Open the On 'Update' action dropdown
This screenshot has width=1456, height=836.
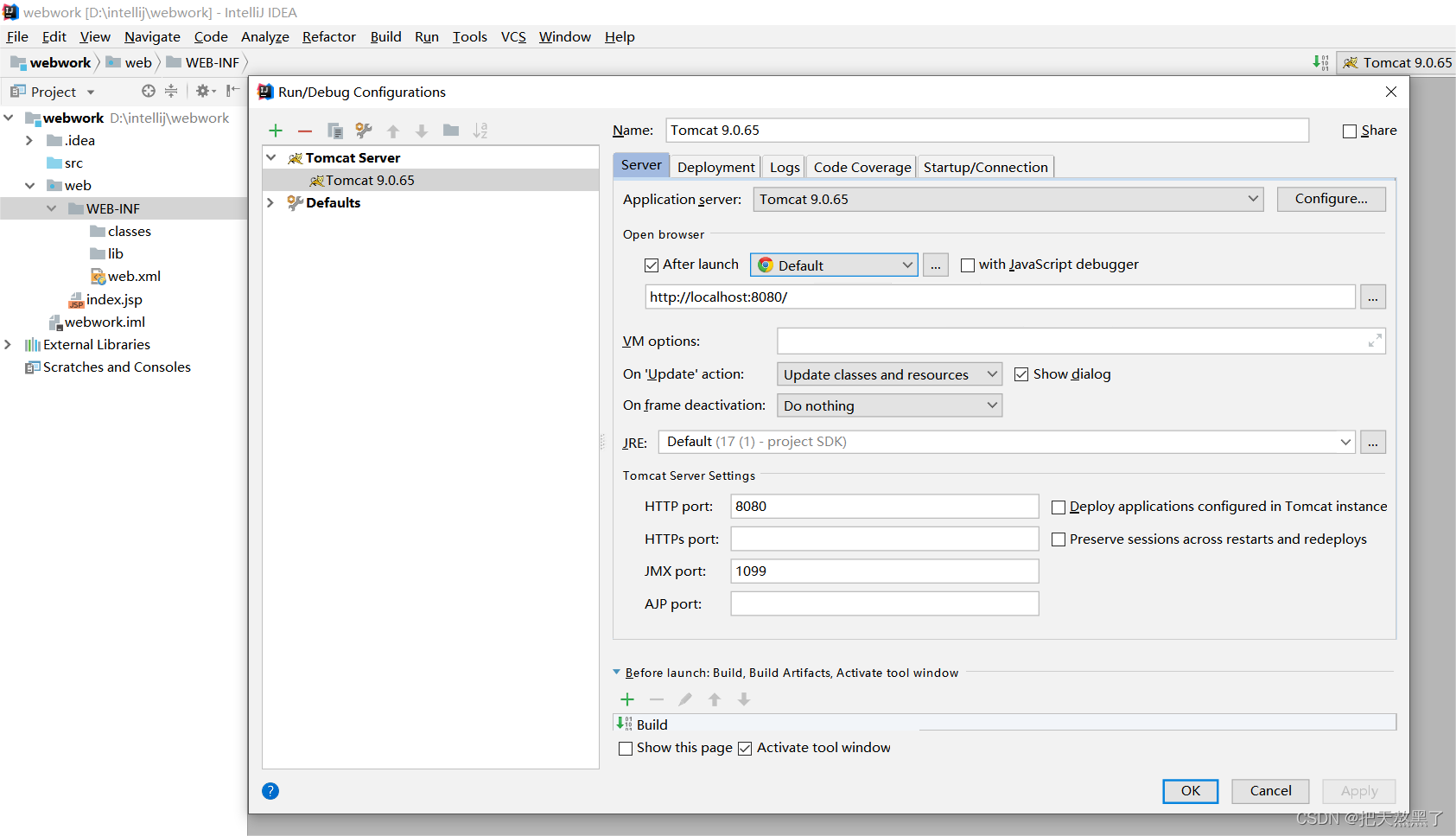tap(889, 374)
